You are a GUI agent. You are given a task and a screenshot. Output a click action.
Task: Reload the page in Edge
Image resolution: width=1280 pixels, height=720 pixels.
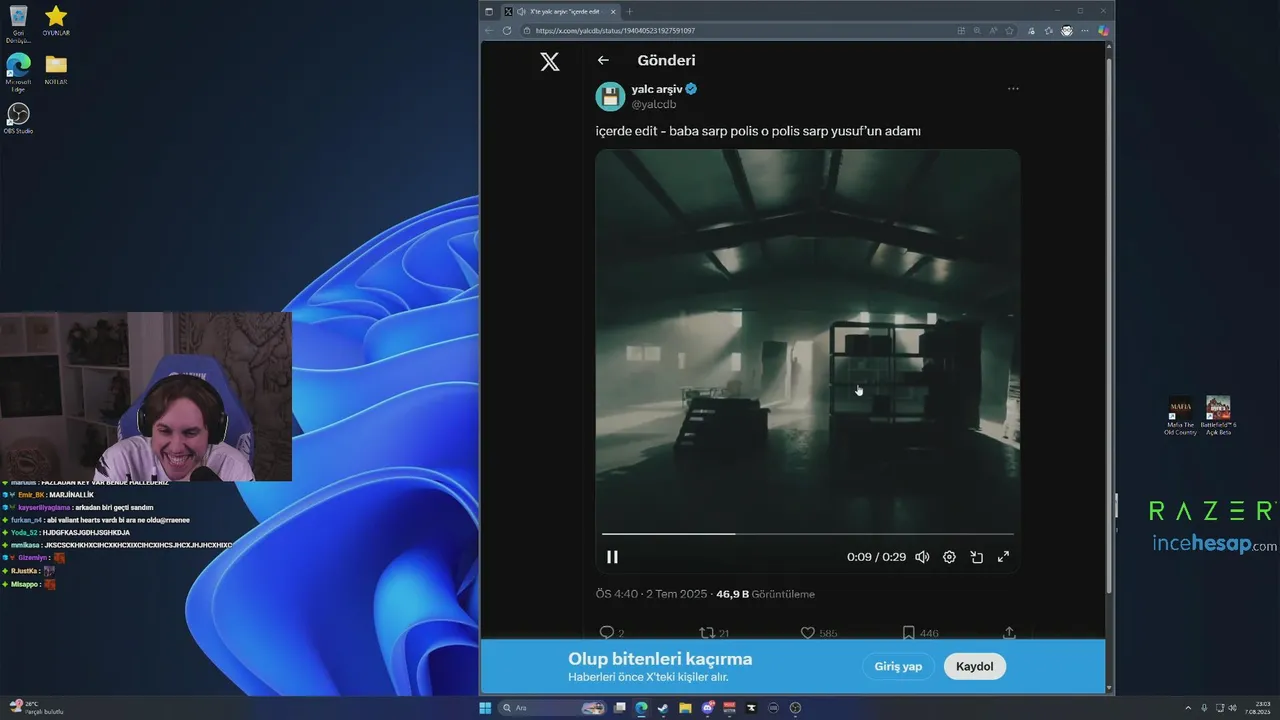pyautogui.click(x=507, y=31)
